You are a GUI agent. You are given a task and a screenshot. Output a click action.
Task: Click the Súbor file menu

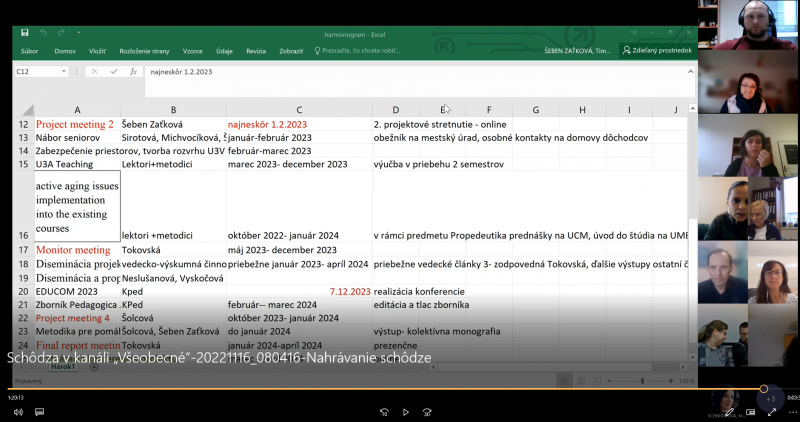click(x=30, y=50)
